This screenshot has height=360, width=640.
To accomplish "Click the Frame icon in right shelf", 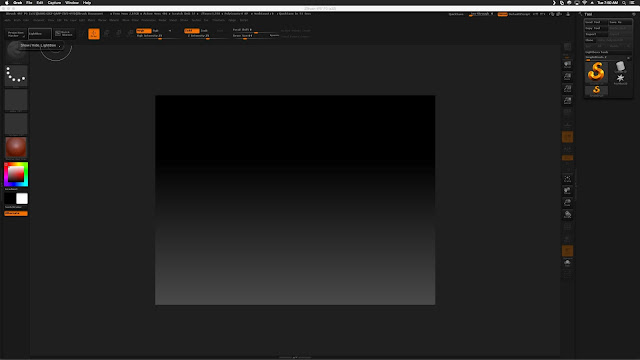I will click(567, 179).
